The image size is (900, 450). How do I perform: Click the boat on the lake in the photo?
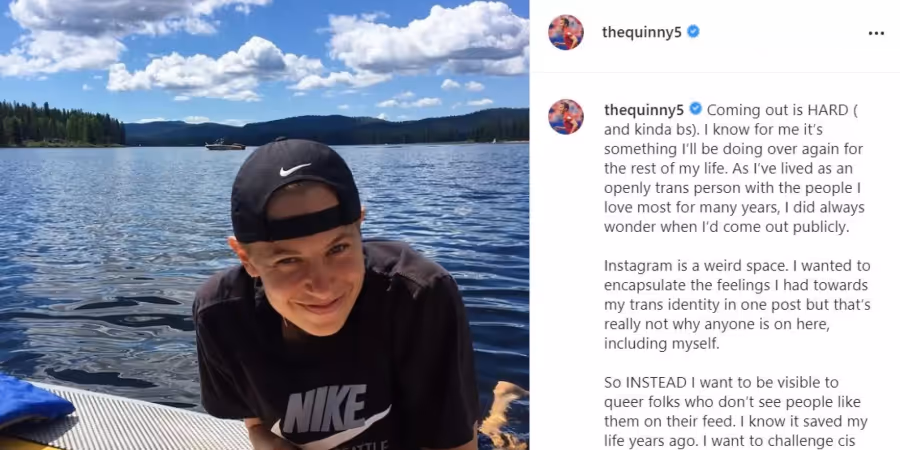click(x=225, y=145)
